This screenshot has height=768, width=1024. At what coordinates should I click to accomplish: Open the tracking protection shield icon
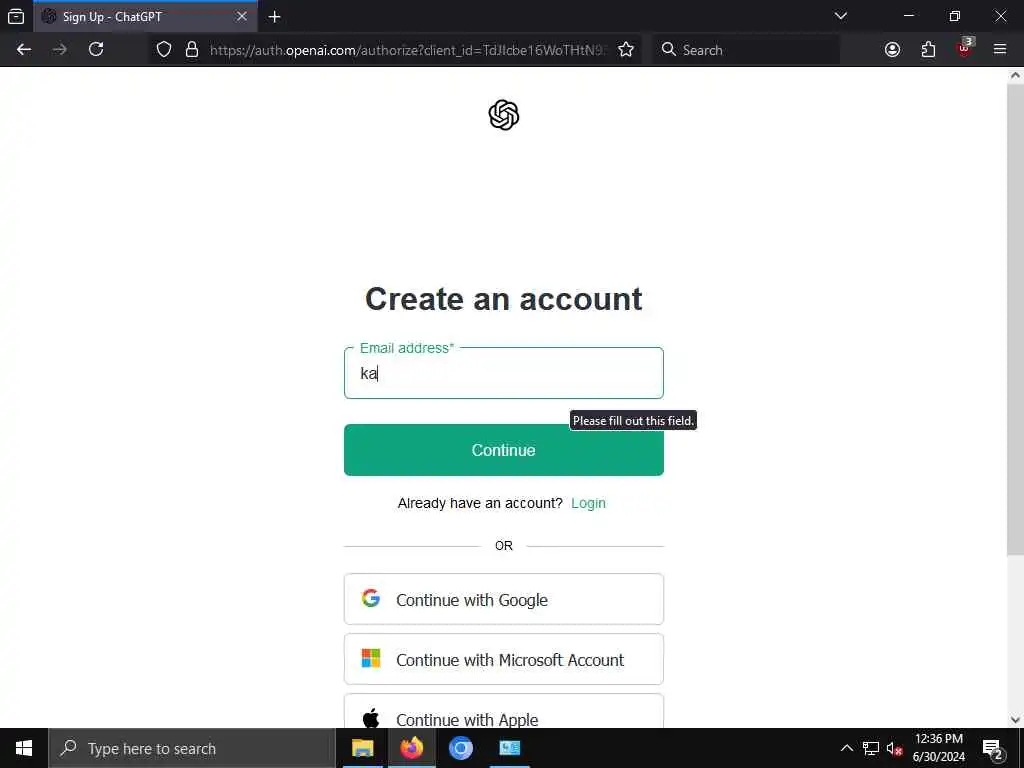pyautogui.click(x=164, y=50)
